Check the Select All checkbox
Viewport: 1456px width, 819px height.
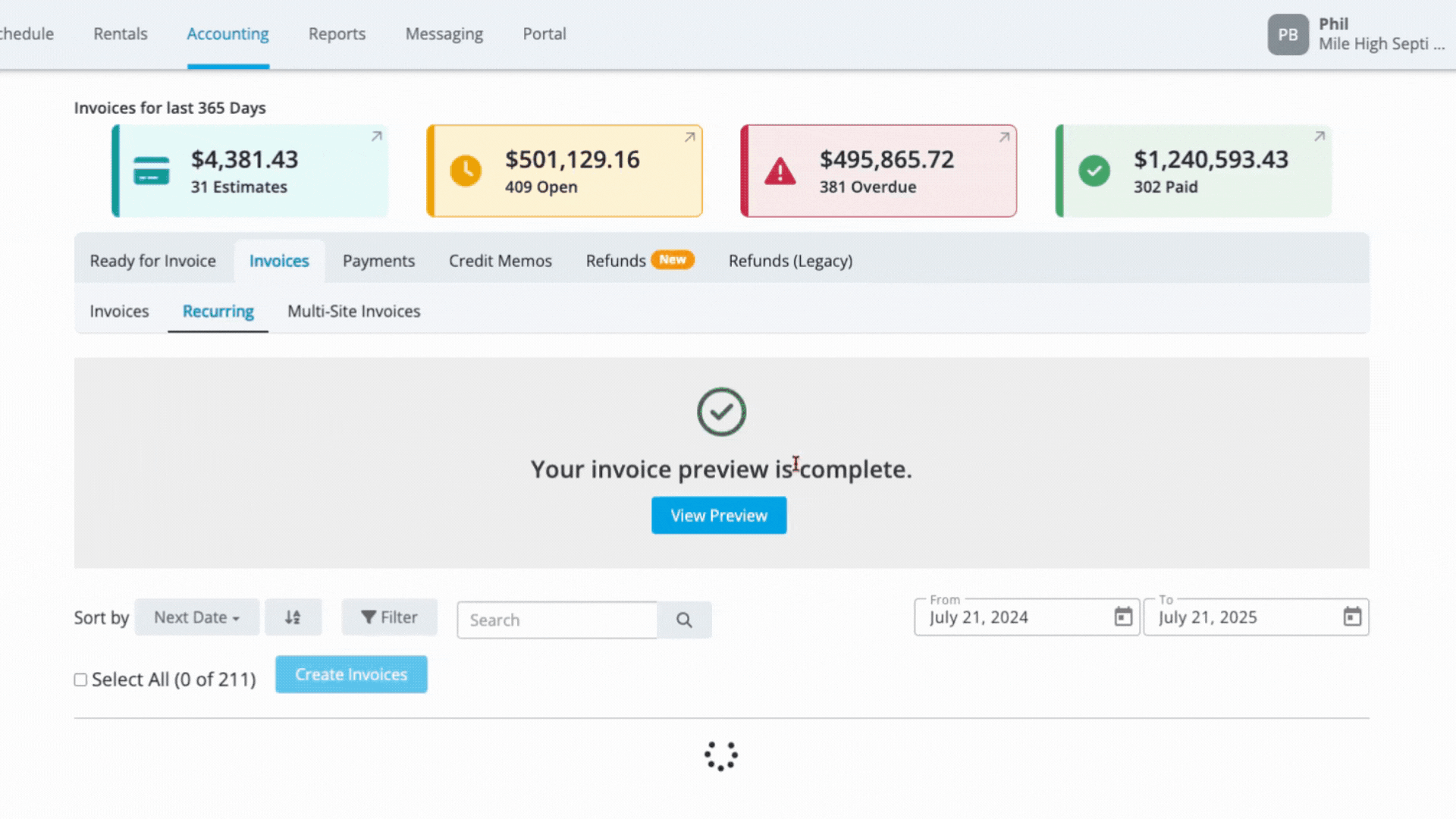(x=80, y=679)
